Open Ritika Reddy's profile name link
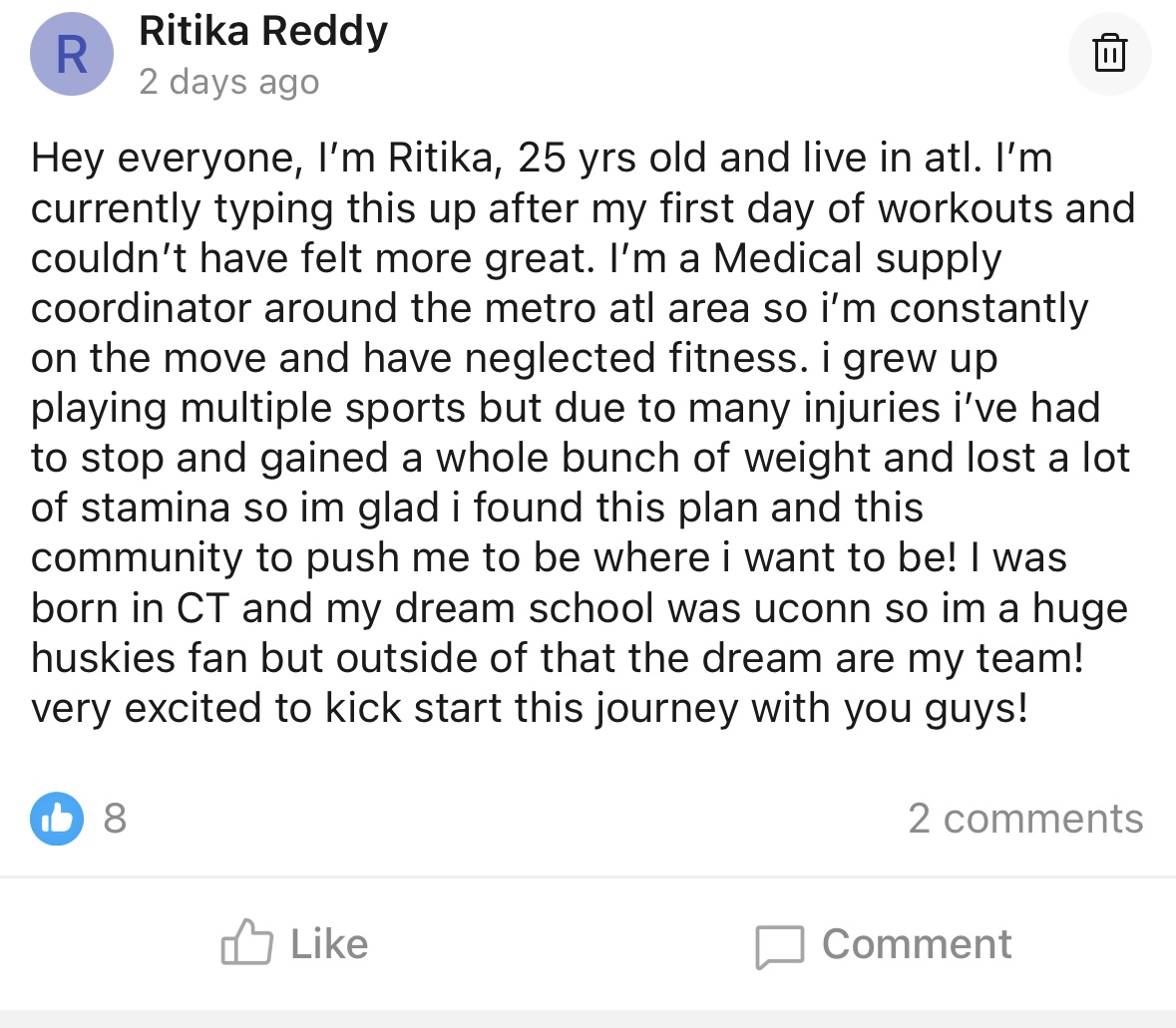Image resolution: width=1176 pixels, height=1028 pixels. tap(263, 30)
